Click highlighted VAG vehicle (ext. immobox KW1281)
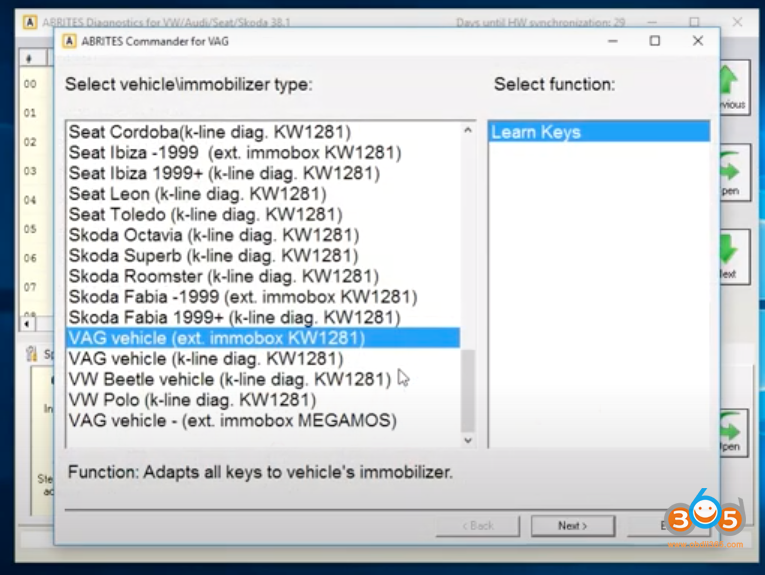This screenshot has height=575, width=765. [x=263, y=338]
